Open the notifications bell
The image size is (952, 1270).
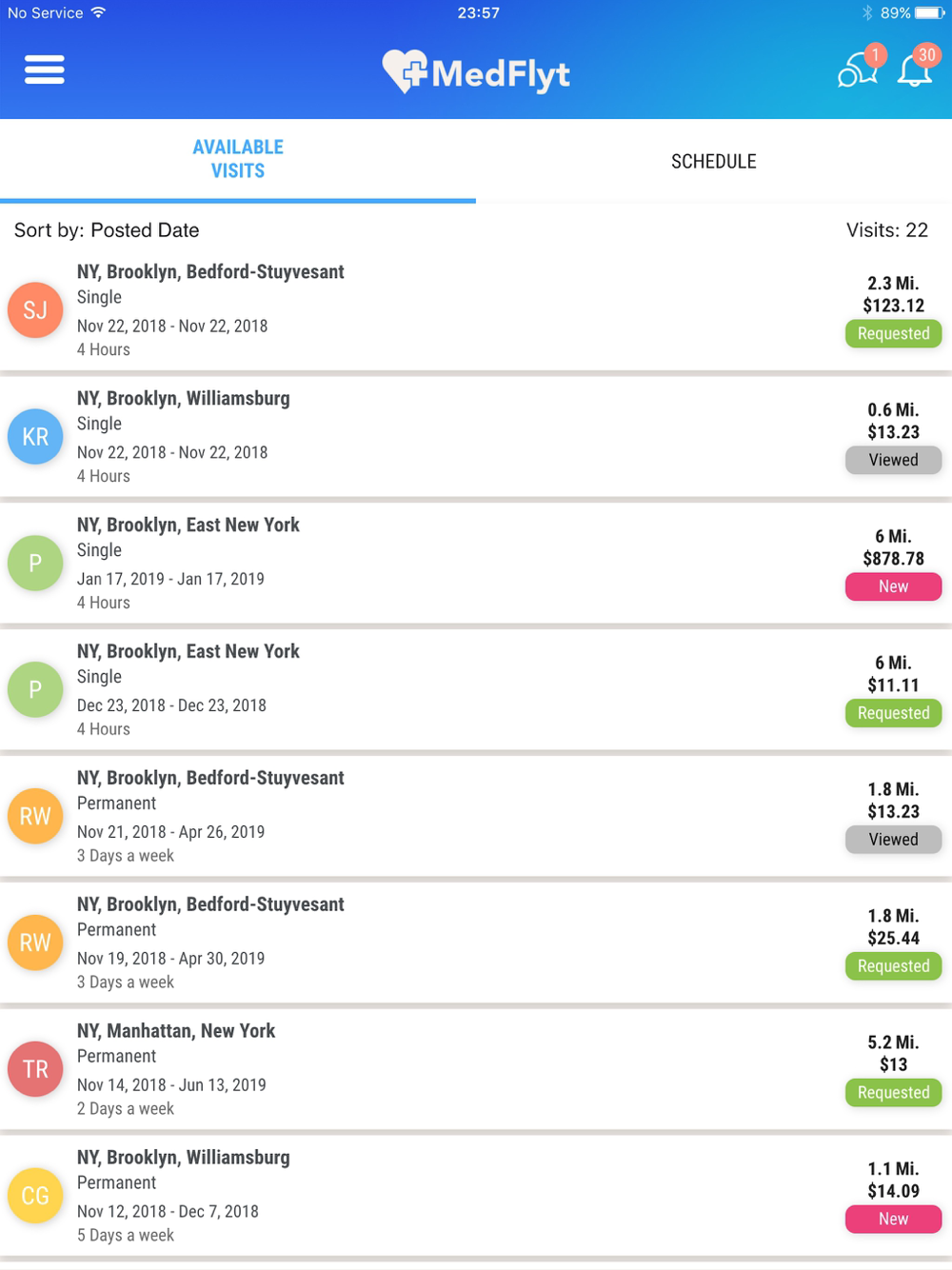click(x=916, y=70)
